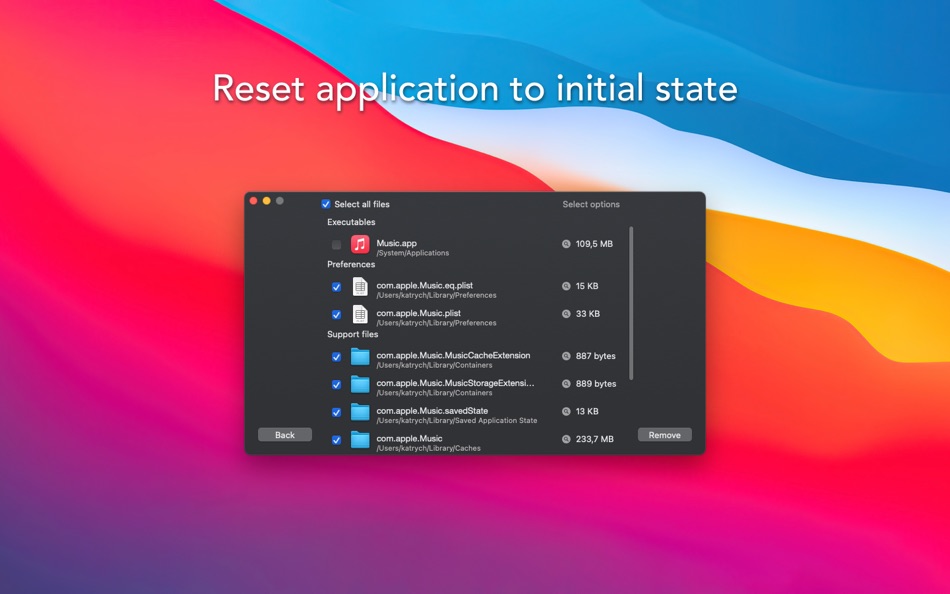Uncheck com.apple.Music.plist for removal

pyautogui.click(x=336, y=315)
